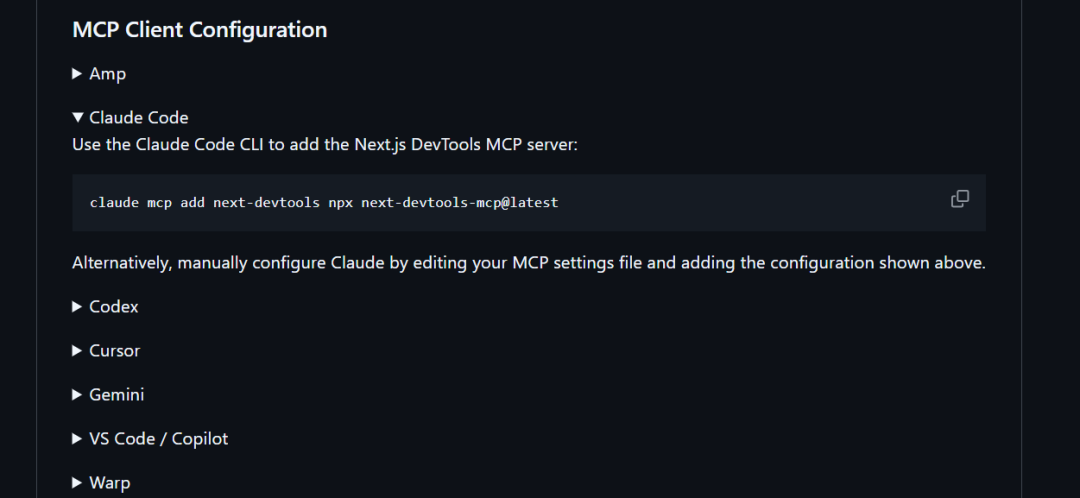Click the triangle arrow beside Cursor

[77, 351]
